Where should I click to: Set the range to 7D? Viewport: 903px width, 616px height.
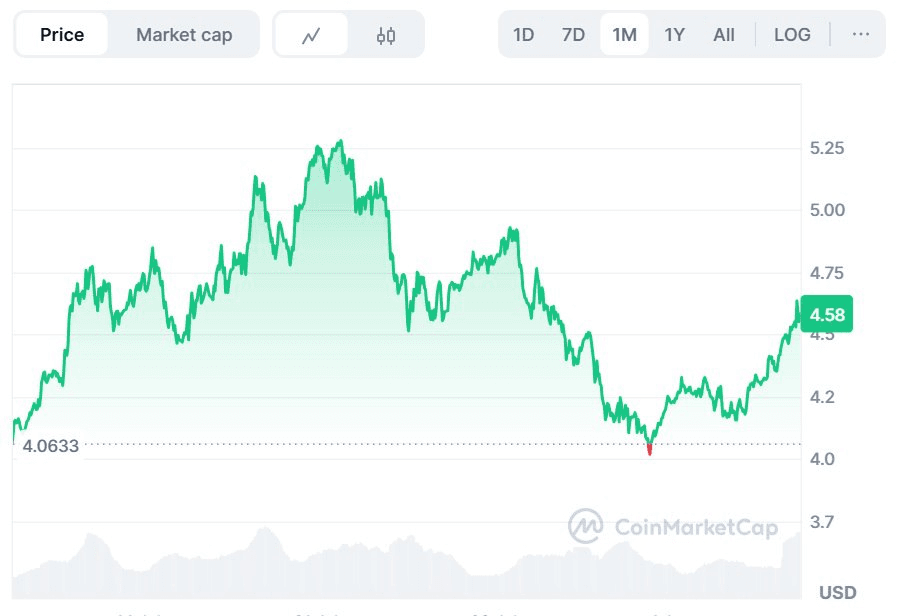[573, 35]
